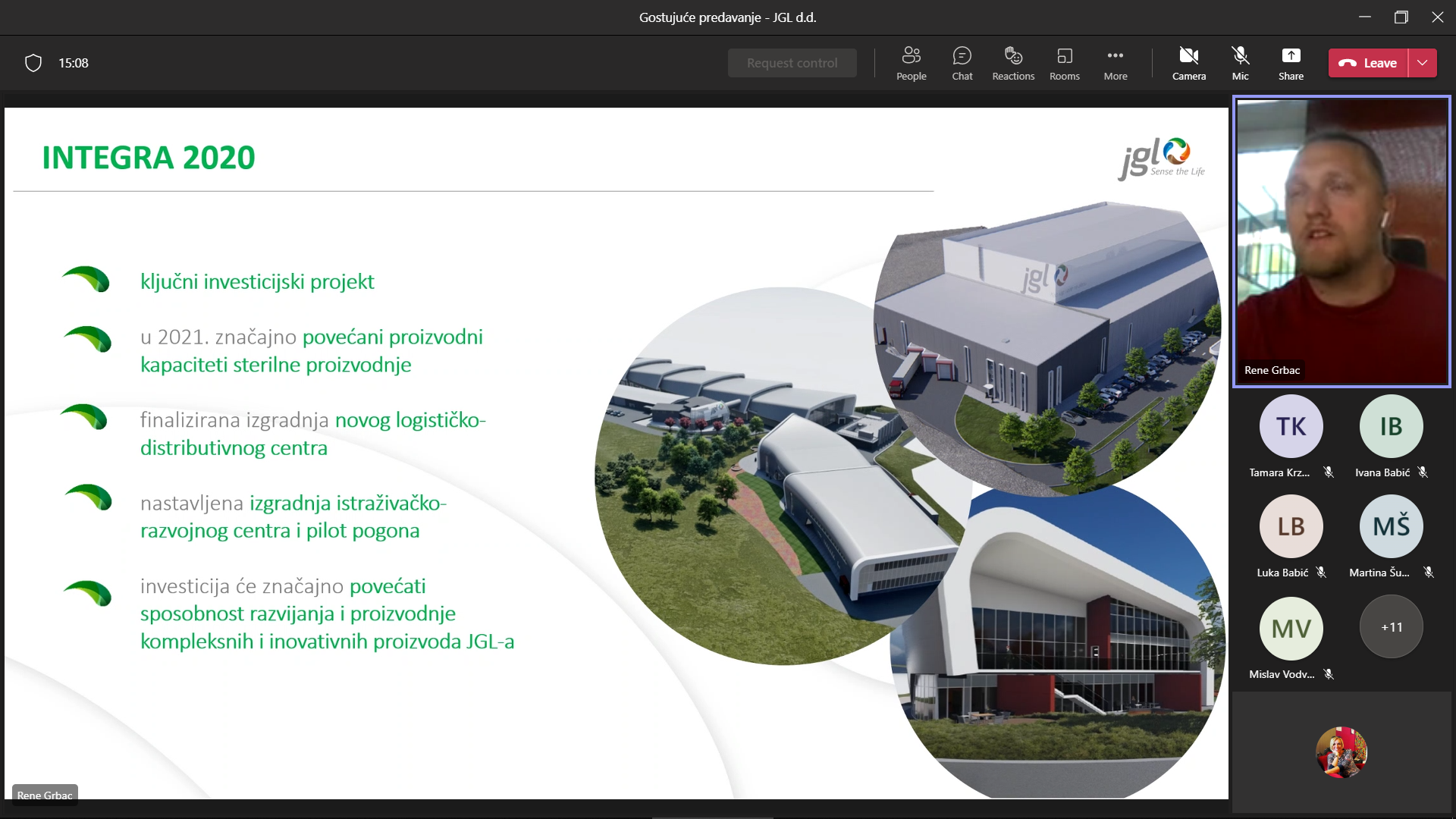1456x819 pixels.
Task: Click your self-view profile picture
Action: coord(1341,752)
